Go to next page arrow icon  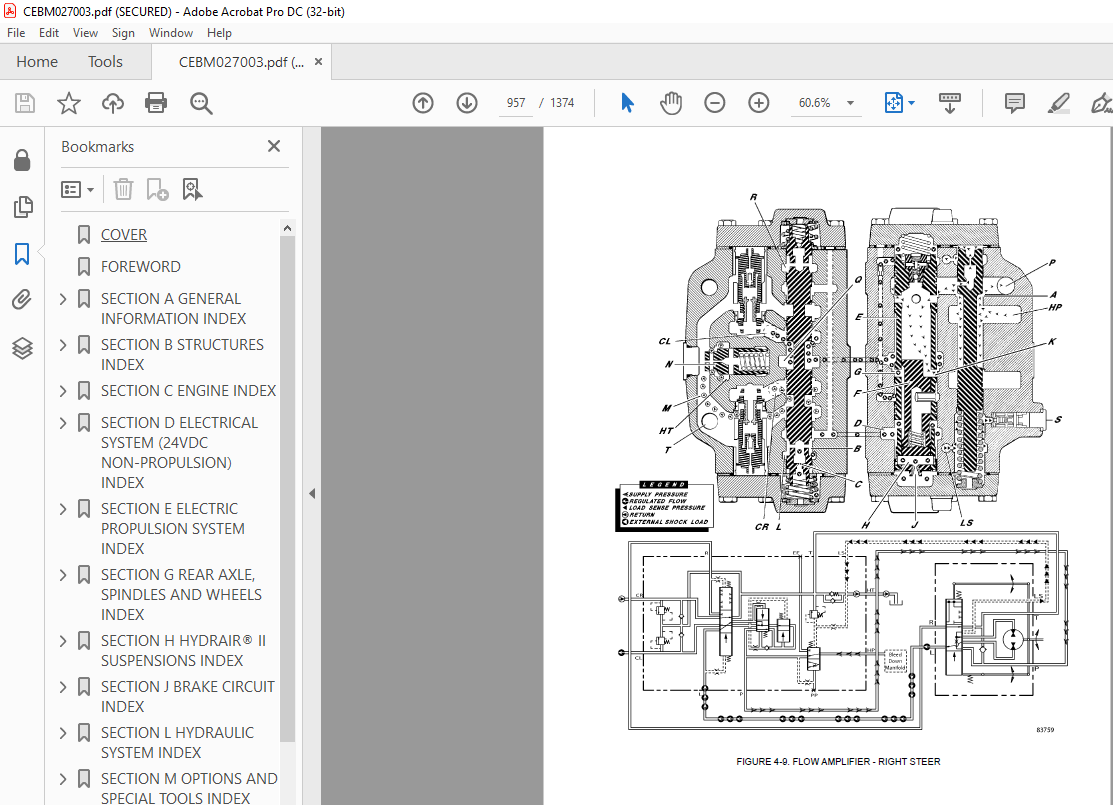467,103
